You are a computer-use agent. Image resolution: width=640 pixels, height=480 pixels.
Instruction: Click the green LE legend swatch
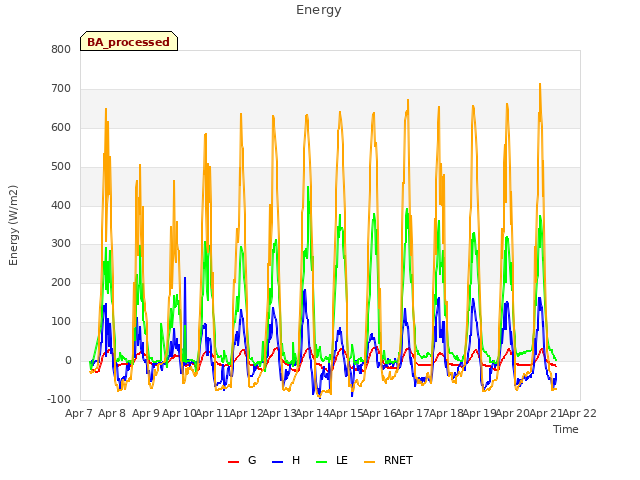click(x=322, y=461)
